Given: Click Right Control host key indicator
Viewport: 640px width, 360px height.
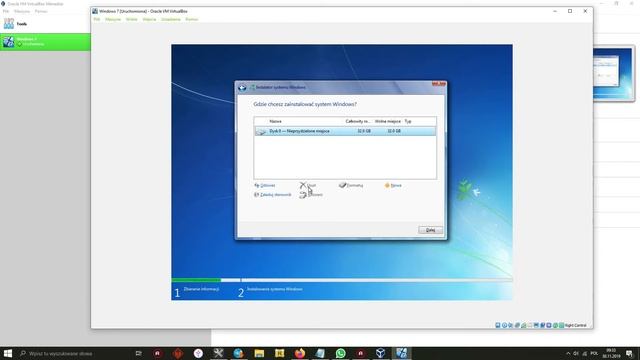Looking at the screenshot, I should point(576,325).
